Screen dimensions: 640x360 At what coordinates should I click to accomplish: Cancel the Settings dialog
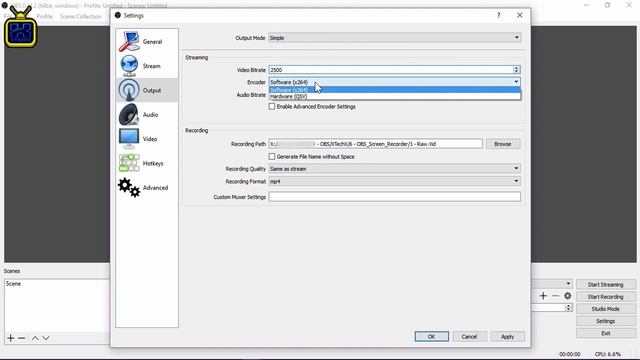click(469, 336)
